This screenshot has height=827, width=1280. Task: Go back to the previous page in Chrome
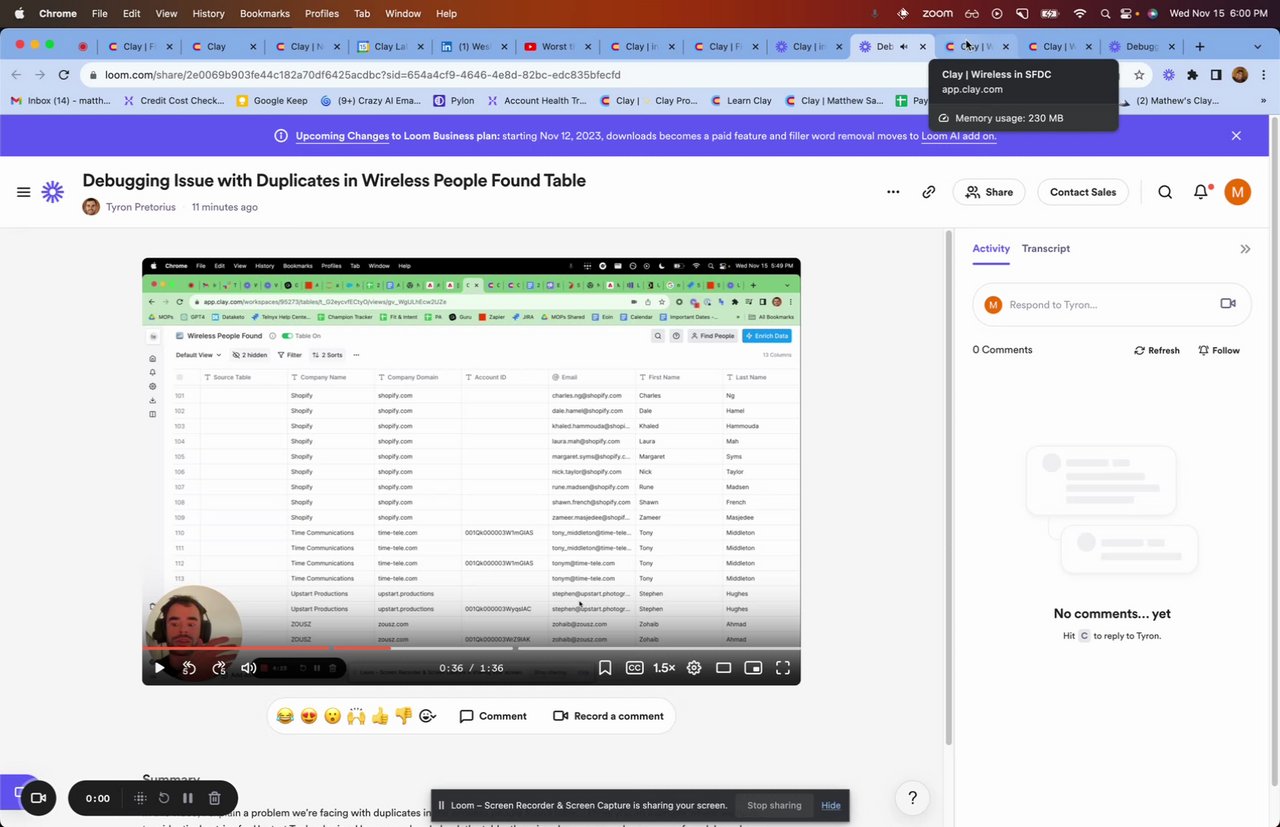point(16,75)
